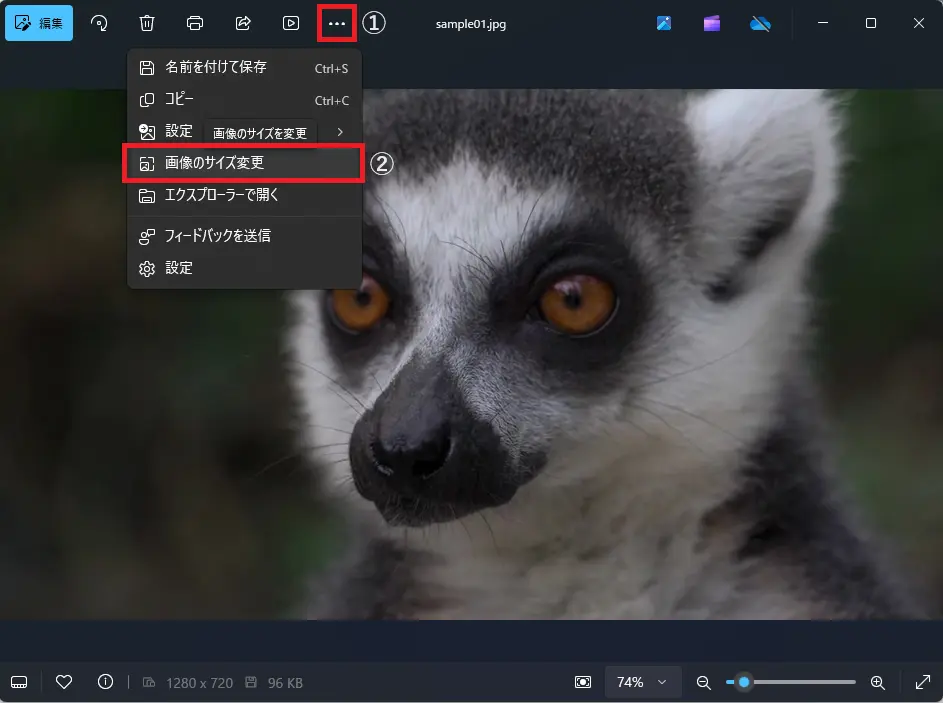Click the three-dot more options button
This screenshot has height=703, width=943.
coord(337,23)
